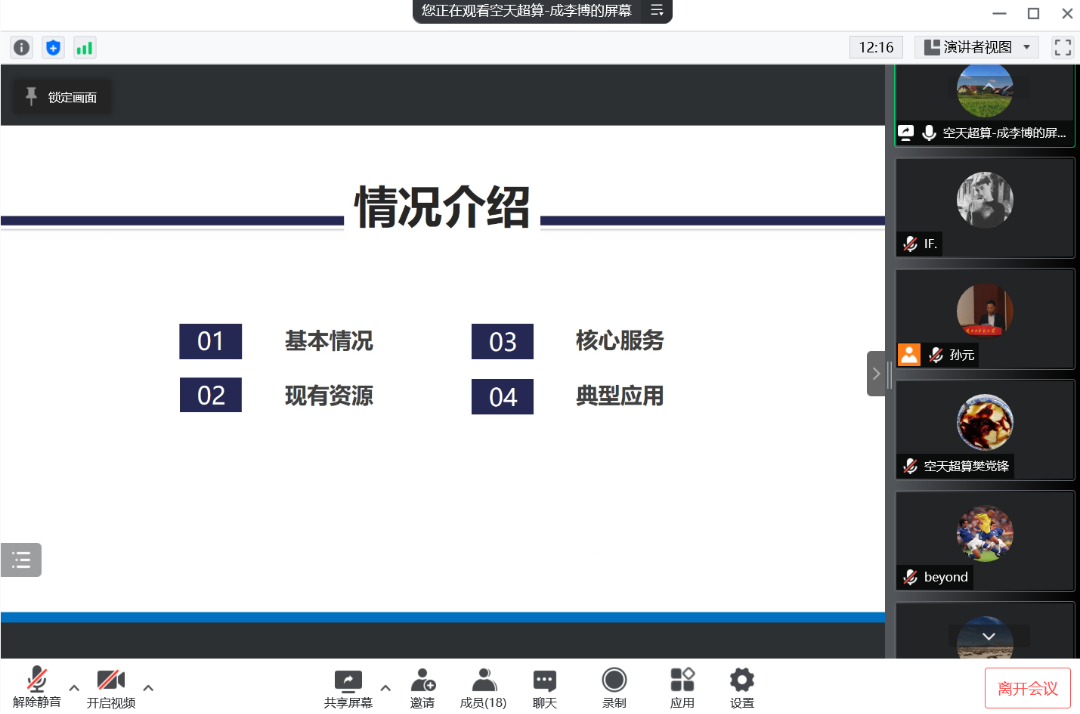Collapse the participant sidebar with the arrow
Viewport: 1080px width, 714px height.
[x=878, y=373]
